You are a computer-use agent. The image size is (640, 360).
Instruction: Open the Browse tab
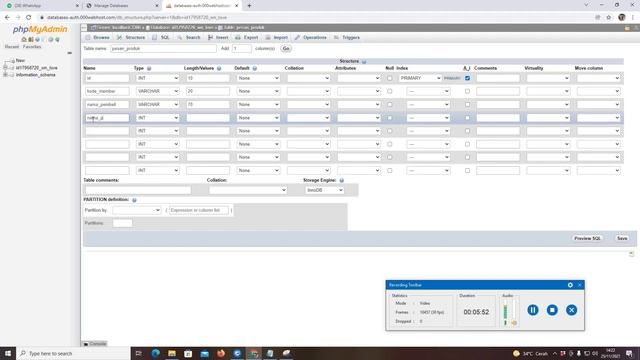click(x=98, y=38)
